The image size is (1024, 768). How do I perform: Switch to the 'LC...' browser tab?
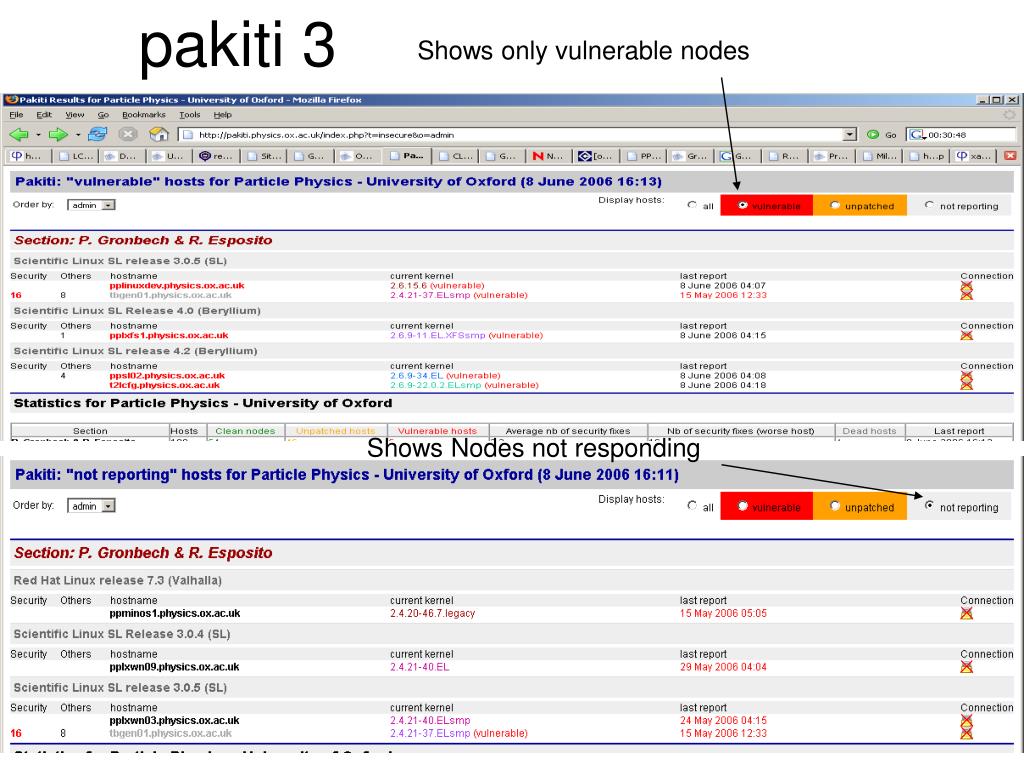pyautogui.click(x=76, y=156)
